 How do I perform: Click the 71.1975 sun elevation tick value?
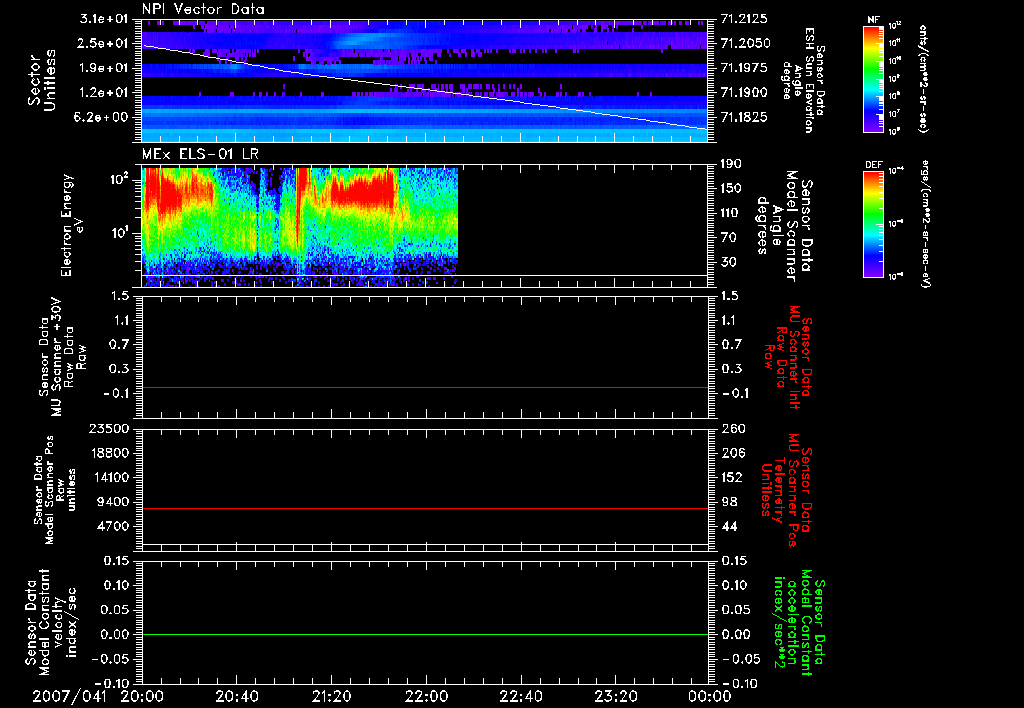click(x=744, y=68)
